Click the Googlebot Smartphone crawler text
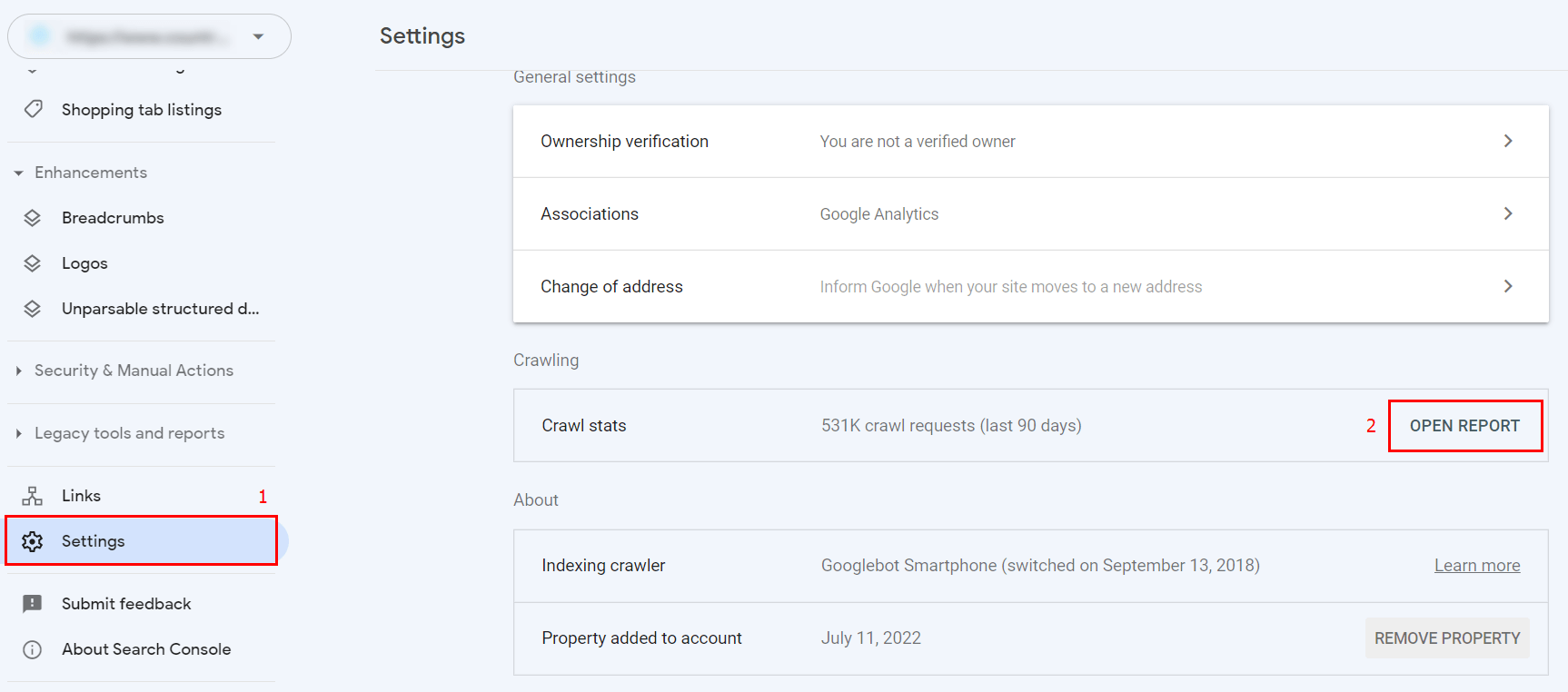 [x=1040, y=566]
